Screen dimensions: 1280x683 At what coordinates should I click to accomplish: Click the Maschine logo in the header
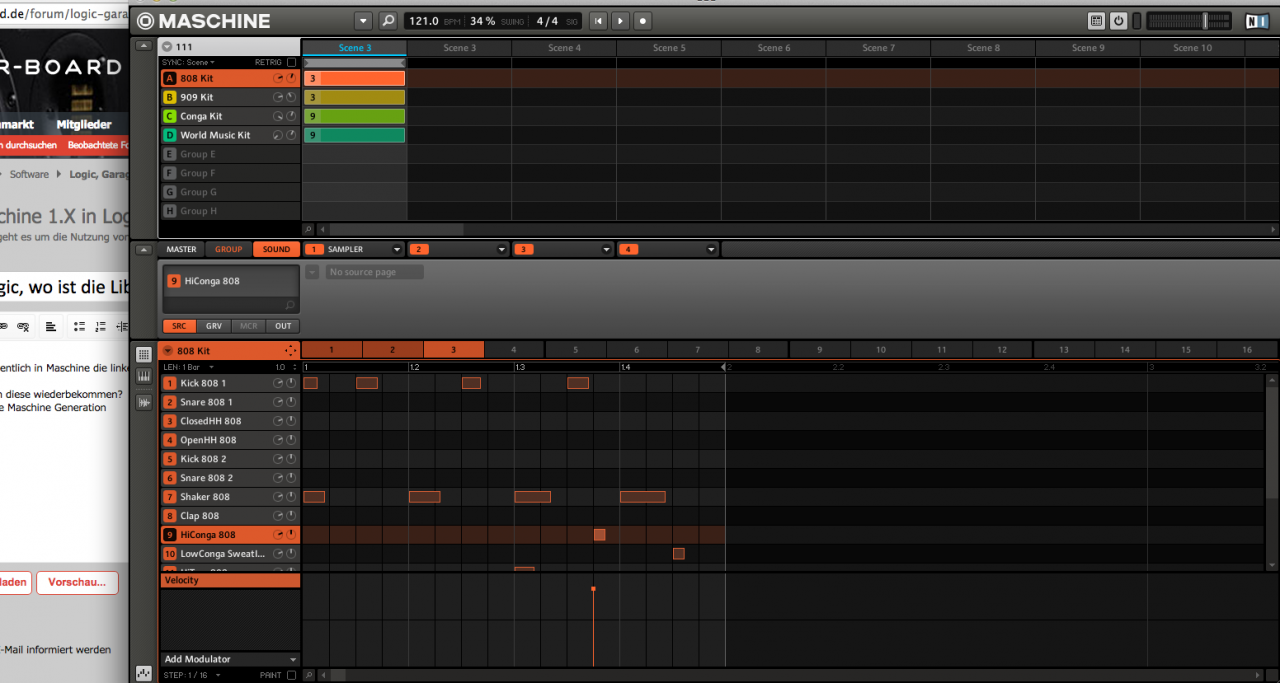click(x=204, y=21)
